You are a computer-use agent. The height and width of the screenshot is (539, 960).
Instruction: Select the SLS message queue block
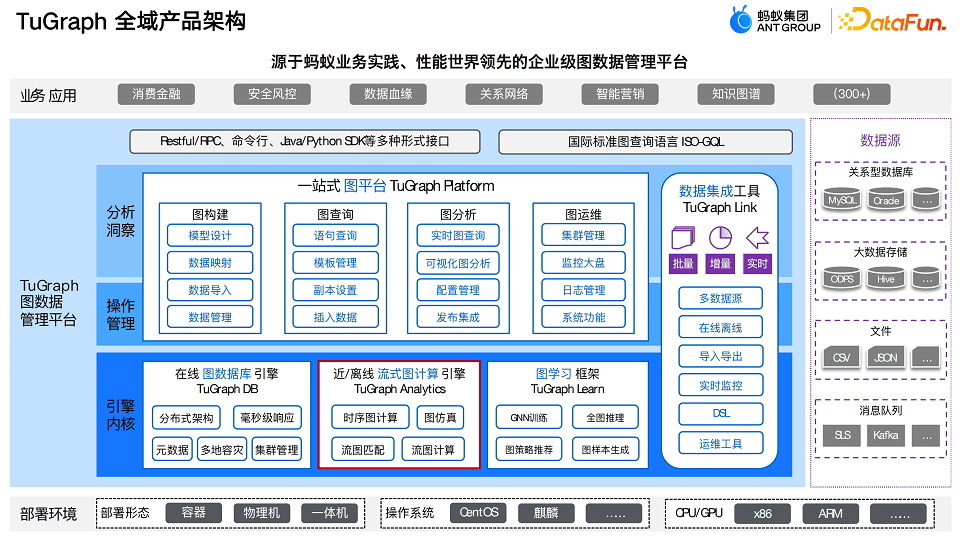pos(842,435)
